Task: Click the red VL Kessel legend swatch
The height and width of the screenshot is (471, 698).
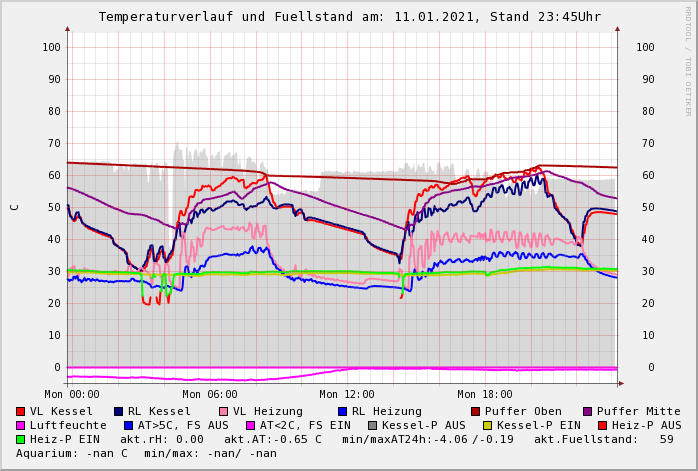Action: pos(21,411)
